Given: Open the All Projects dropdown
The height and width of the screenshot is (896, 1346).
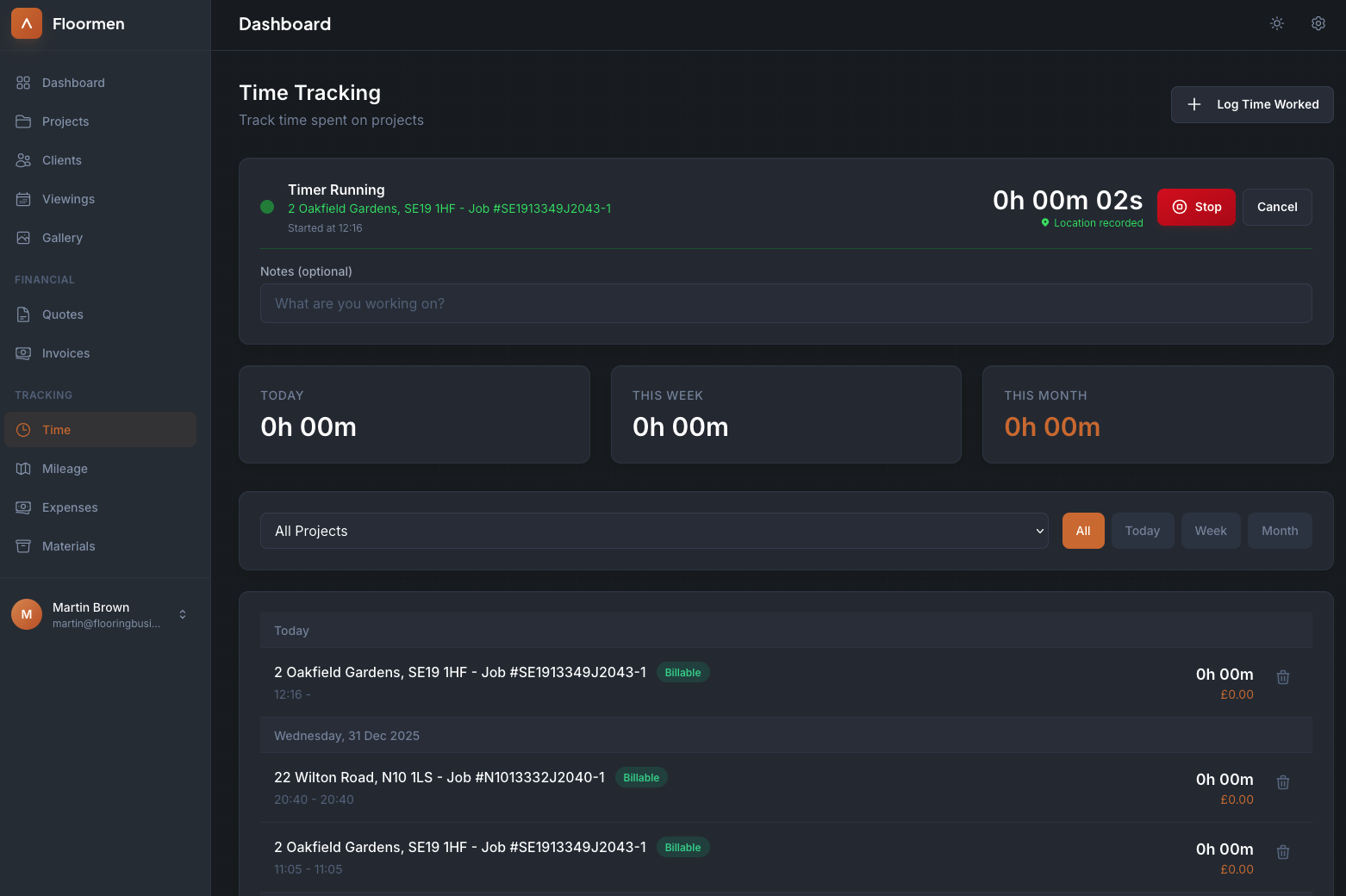Looking at the screenshot, I should [655, 531].
